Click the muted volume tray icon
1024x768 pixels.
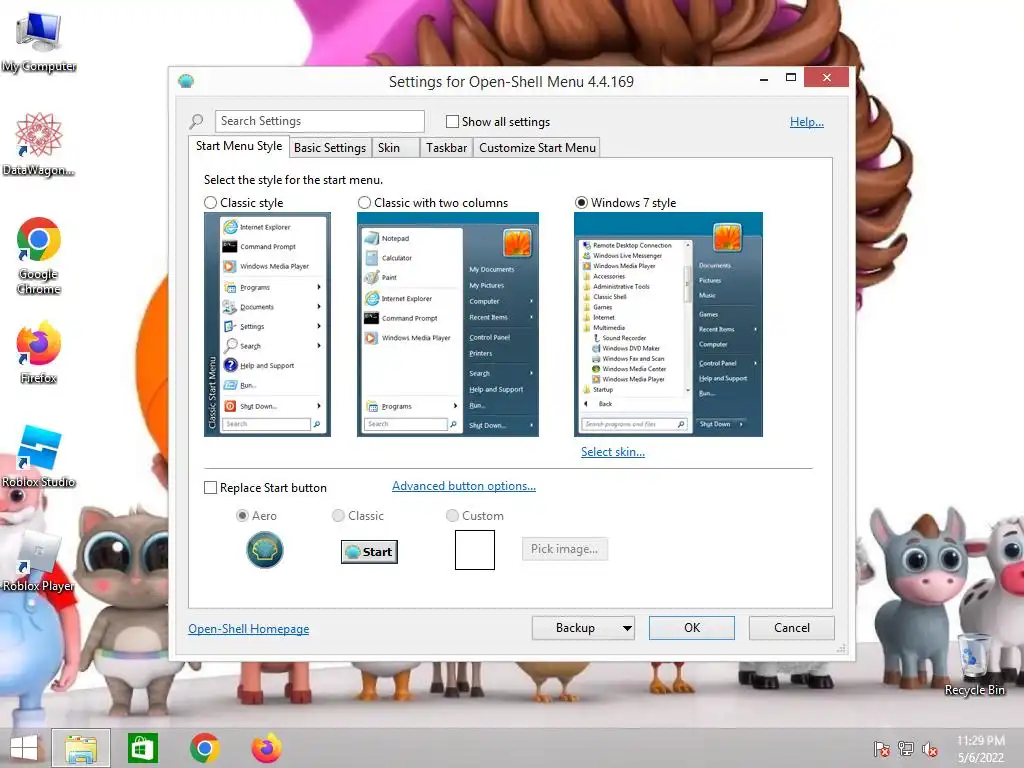coord(930,749)
